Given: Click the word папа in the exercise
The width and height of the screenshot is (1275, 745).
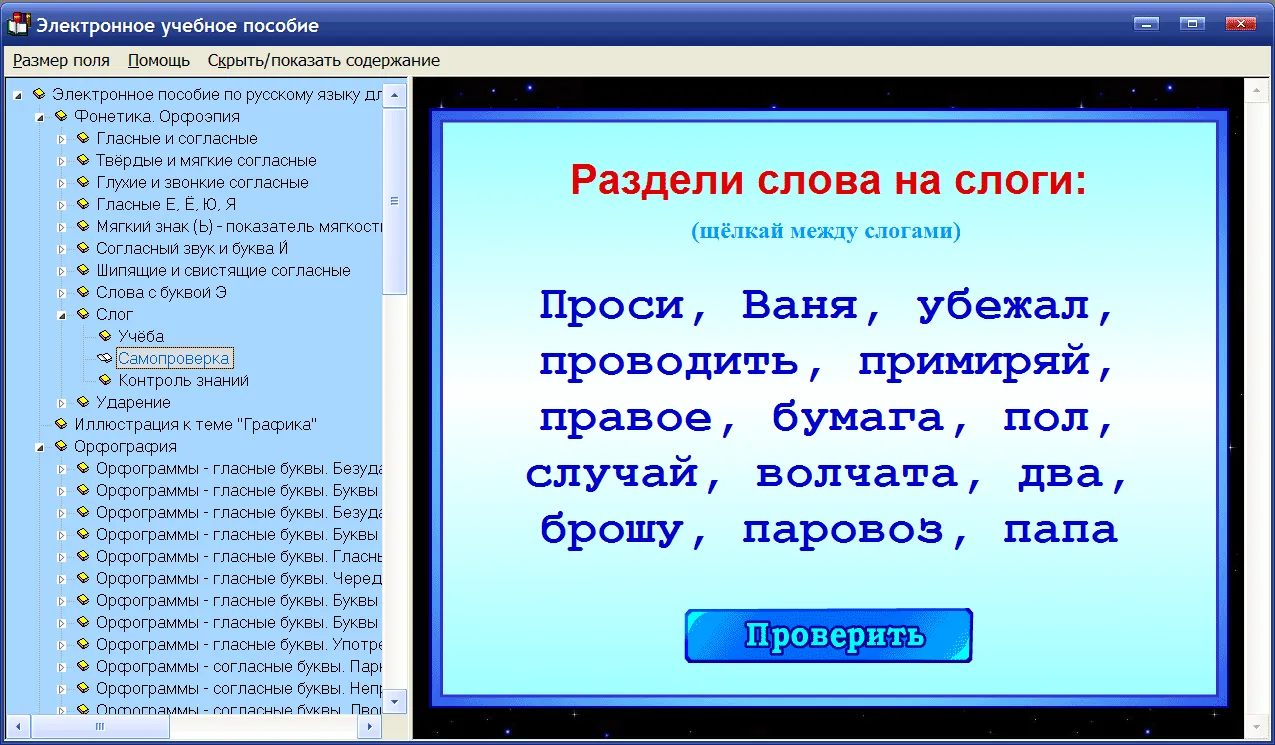Looking at the screenshot, I should [1061, 530].
